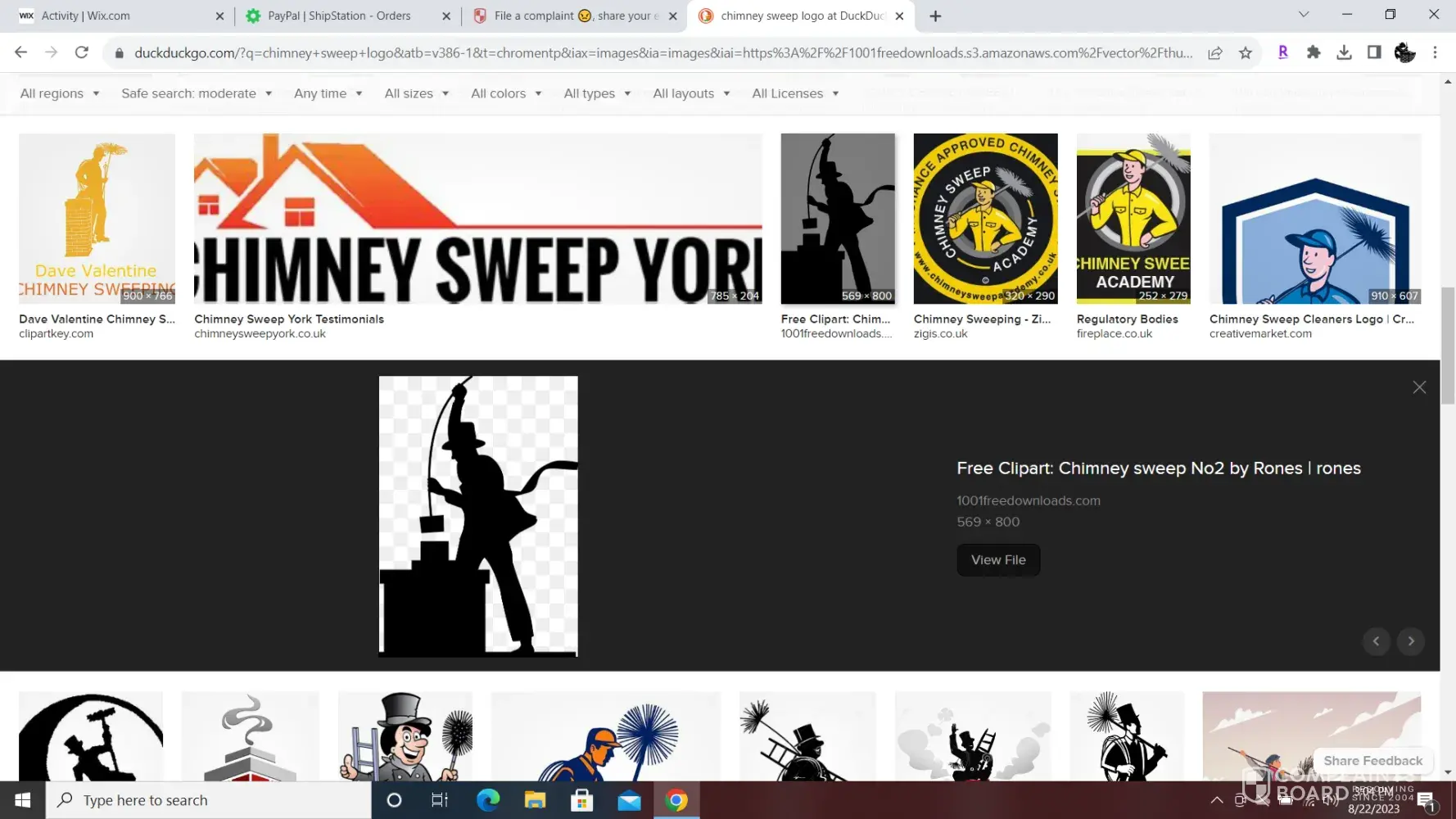This screenshot has height=819, width=1456.
Task: Open the Chimney Sweep York Testimonials title
Action: point(289,319)
